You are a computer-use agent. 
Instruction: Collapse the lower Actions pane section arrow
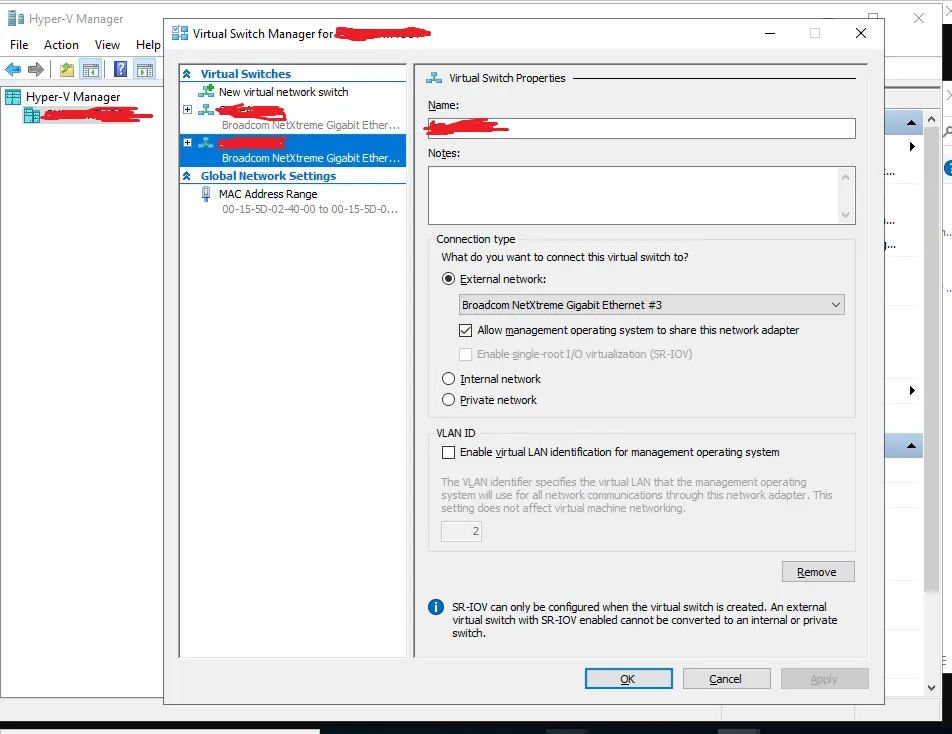[911, 446]
